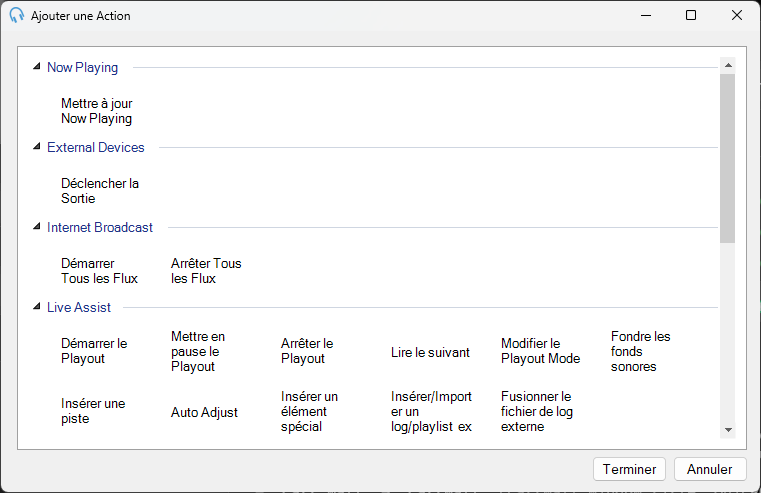Click the Now Playing group header
This screenshot has height=493, width=761.
[83, 67]
